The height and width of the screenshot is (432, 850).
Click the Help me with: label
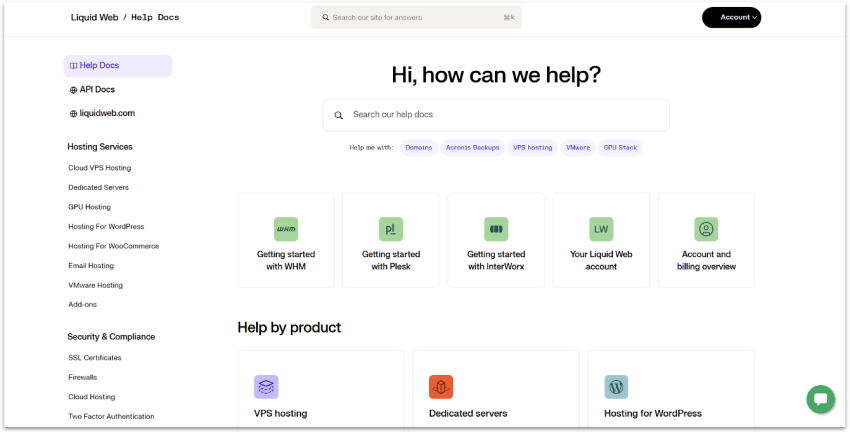tap(371, 147)
